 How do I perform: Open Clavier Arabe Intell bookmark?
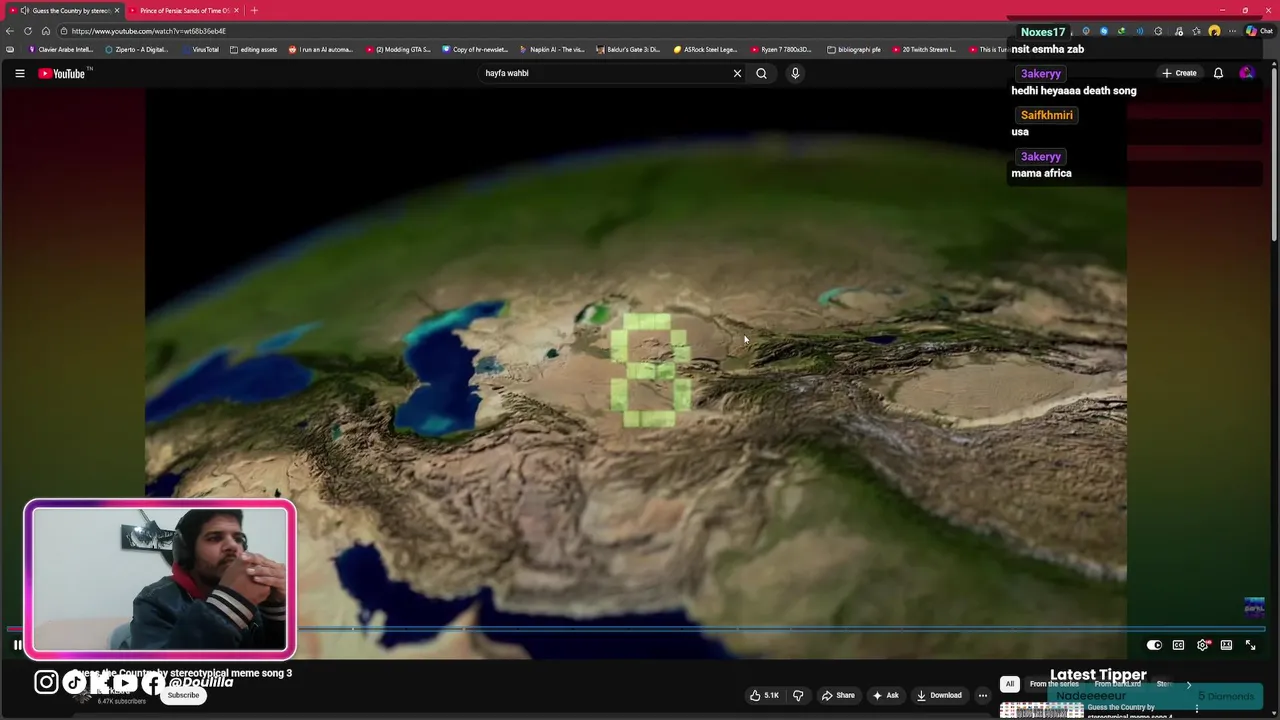pyautogui.click(x=61, y=49)
